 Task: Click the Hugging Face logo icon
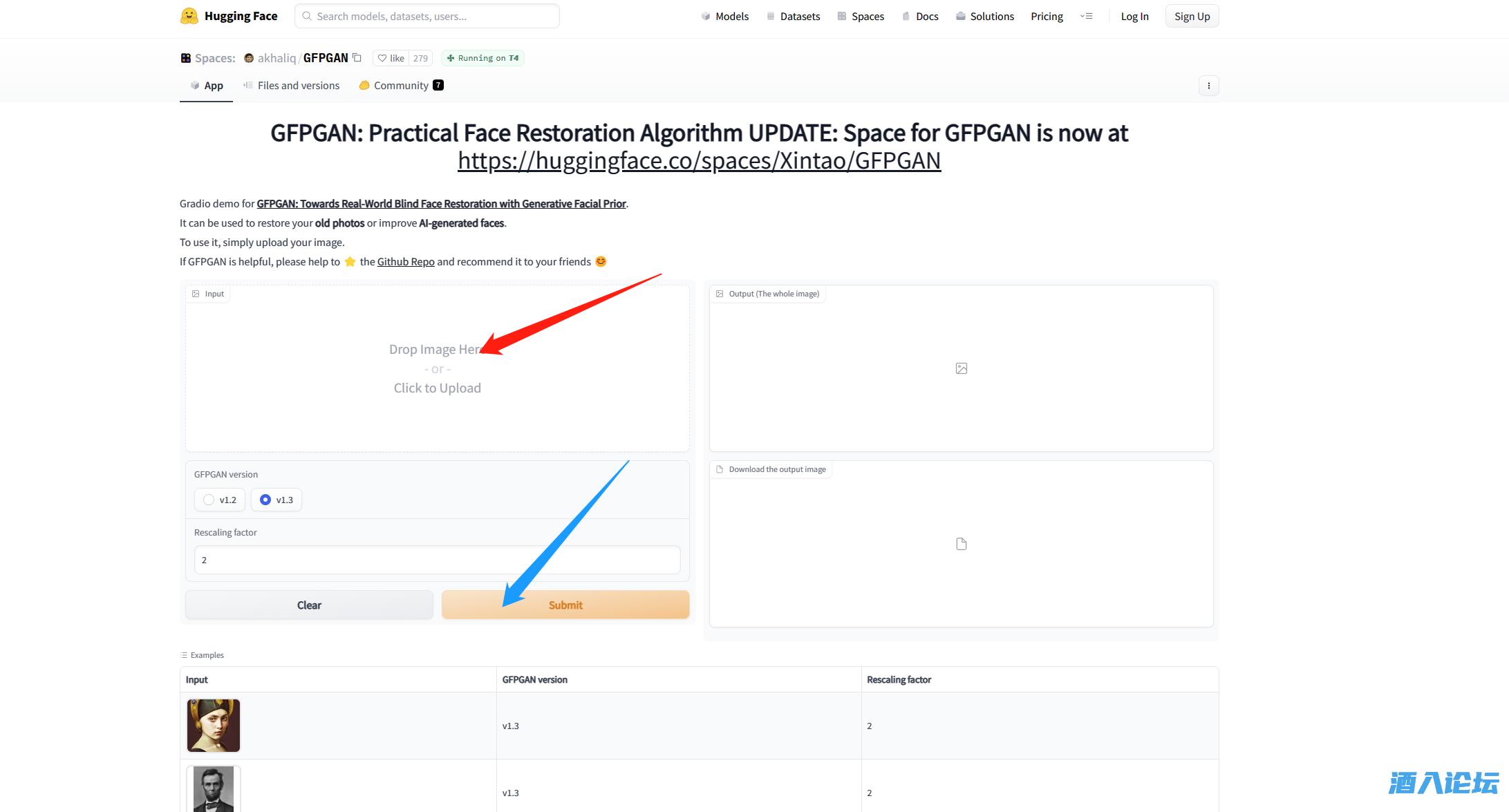[189, 16]
